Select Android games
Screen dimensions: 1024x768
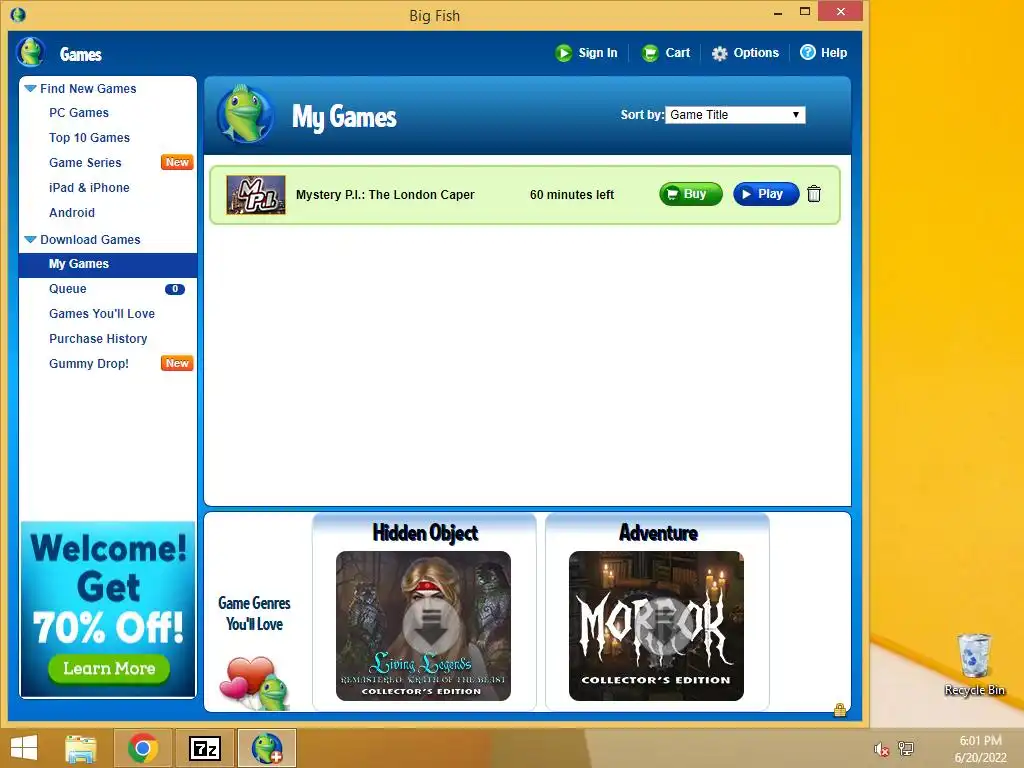(72, 212)
